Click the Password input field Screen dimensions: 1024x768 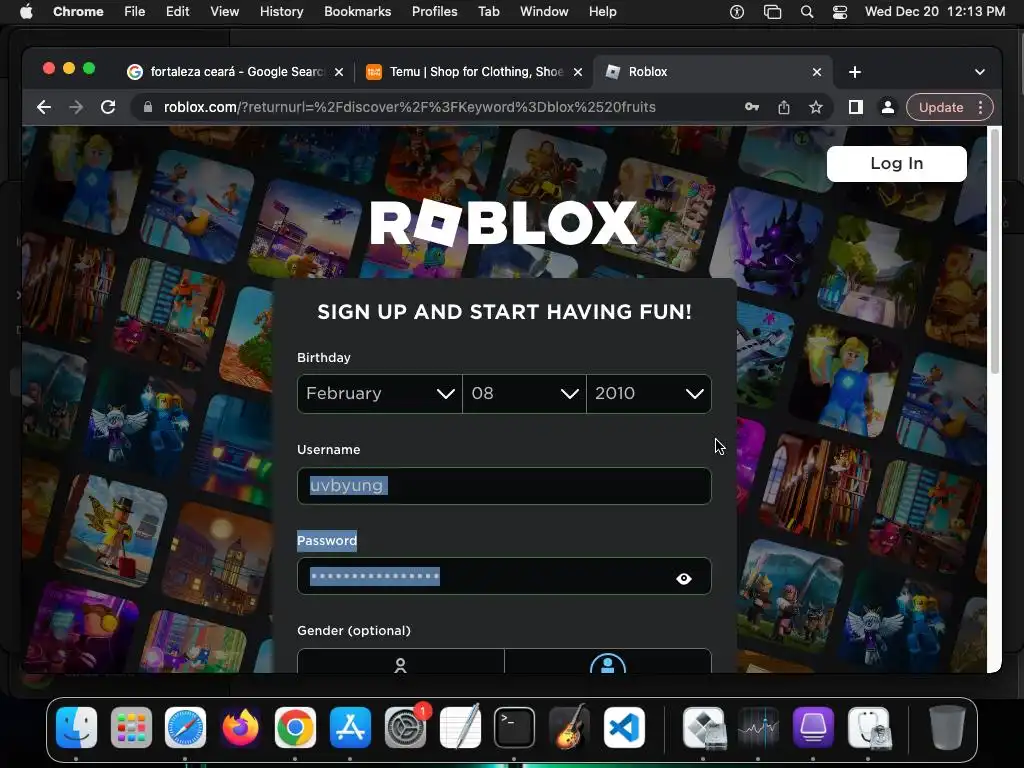tap(504, 576)
